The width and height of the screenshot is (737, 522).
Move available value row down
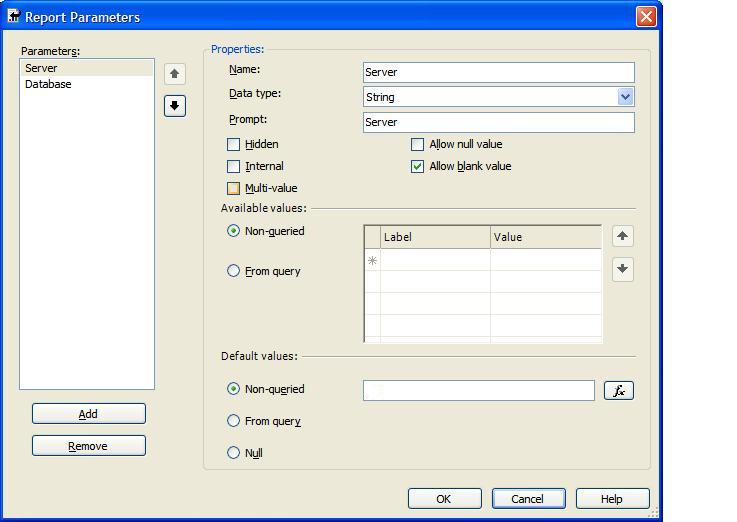[622, 269]
